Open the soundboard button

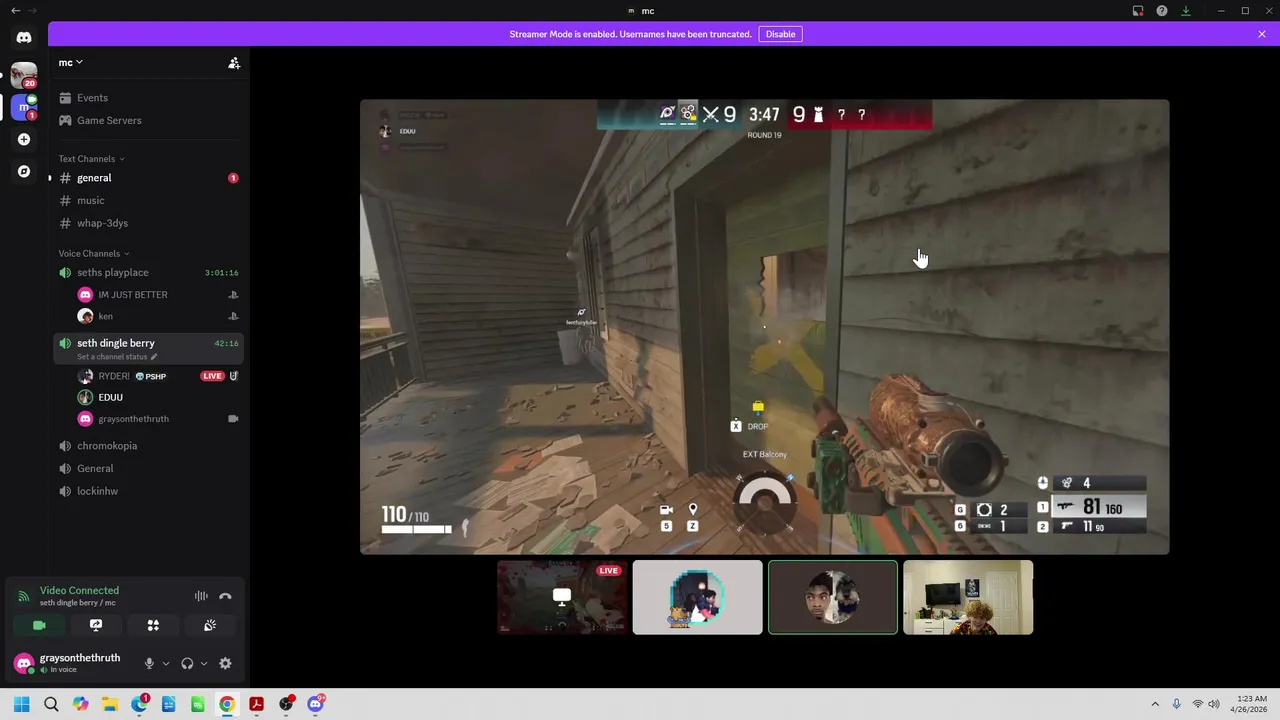tap(210, 625)
